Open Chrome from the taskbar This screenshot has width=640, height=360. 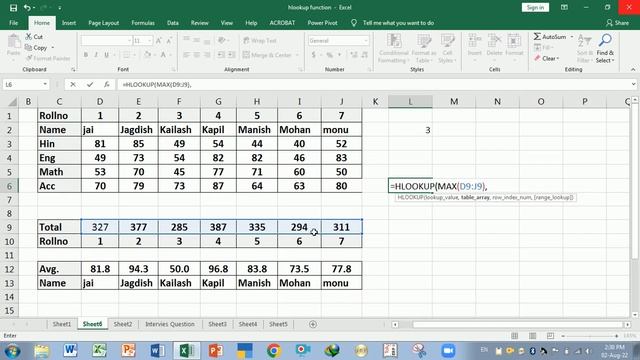pos(274,351)
